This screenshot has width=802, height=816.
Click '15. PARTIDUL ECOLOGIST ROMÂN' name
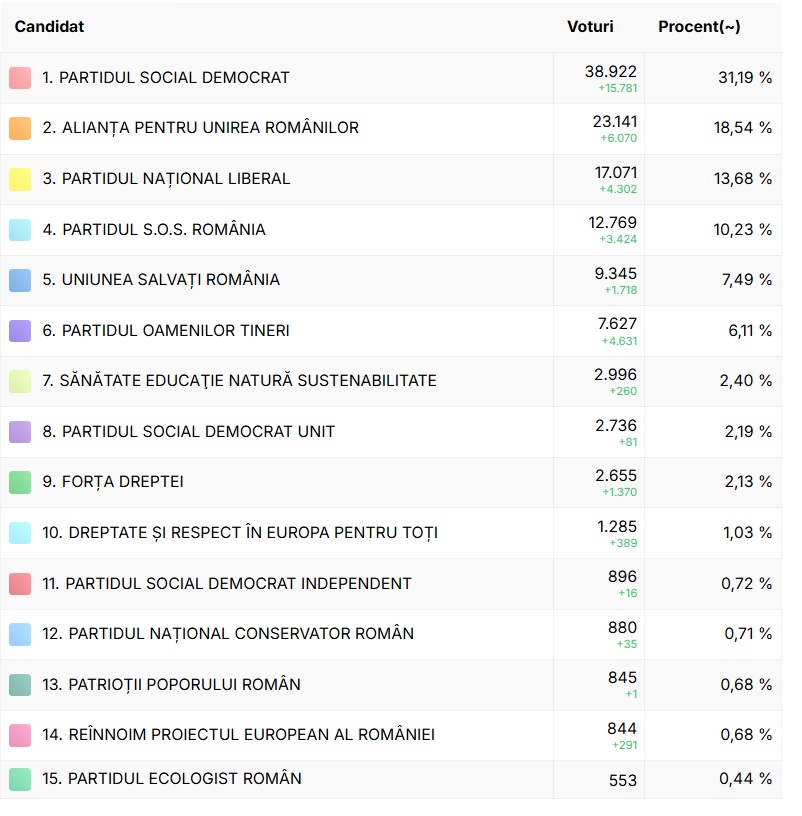pyautogui.click(x=172, y=779)
